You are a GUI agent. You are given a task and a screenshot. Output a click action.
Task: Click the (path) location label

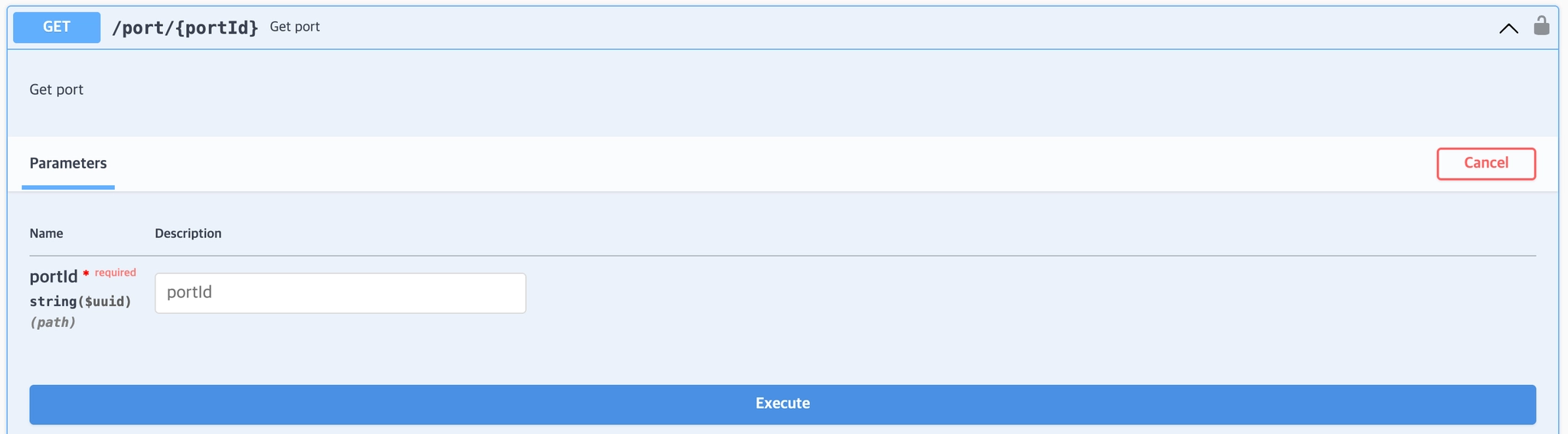coord(52,322)
